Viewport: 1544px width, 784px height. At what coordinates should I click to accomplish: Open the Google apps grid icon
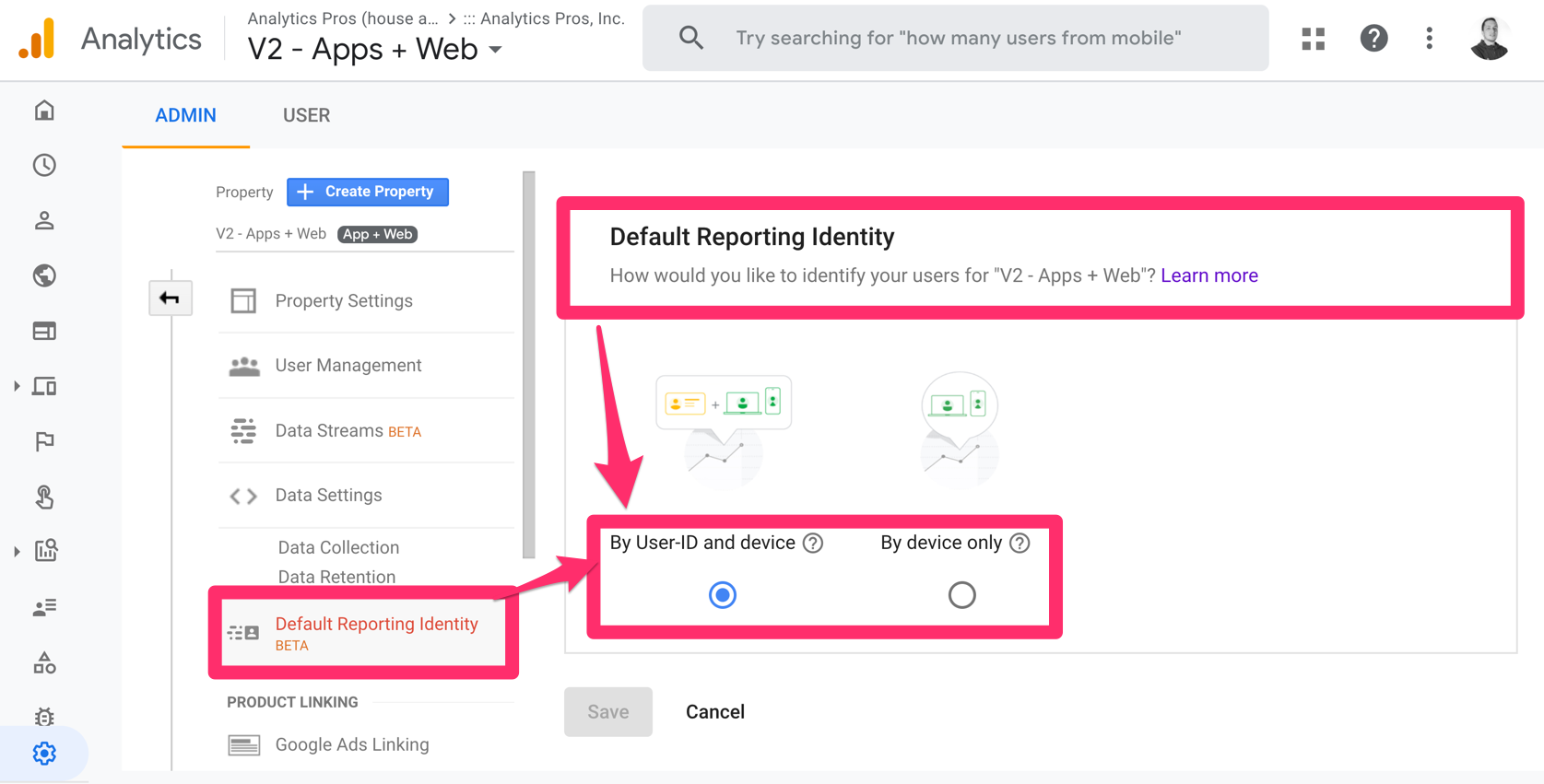point(1313,38)
